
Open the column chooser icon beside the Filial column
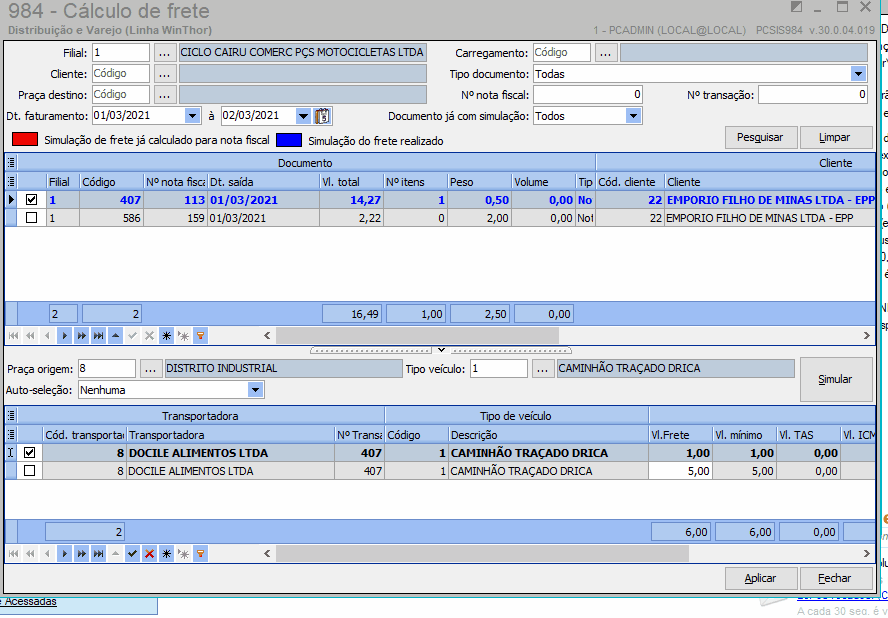(x=11, y=182)
